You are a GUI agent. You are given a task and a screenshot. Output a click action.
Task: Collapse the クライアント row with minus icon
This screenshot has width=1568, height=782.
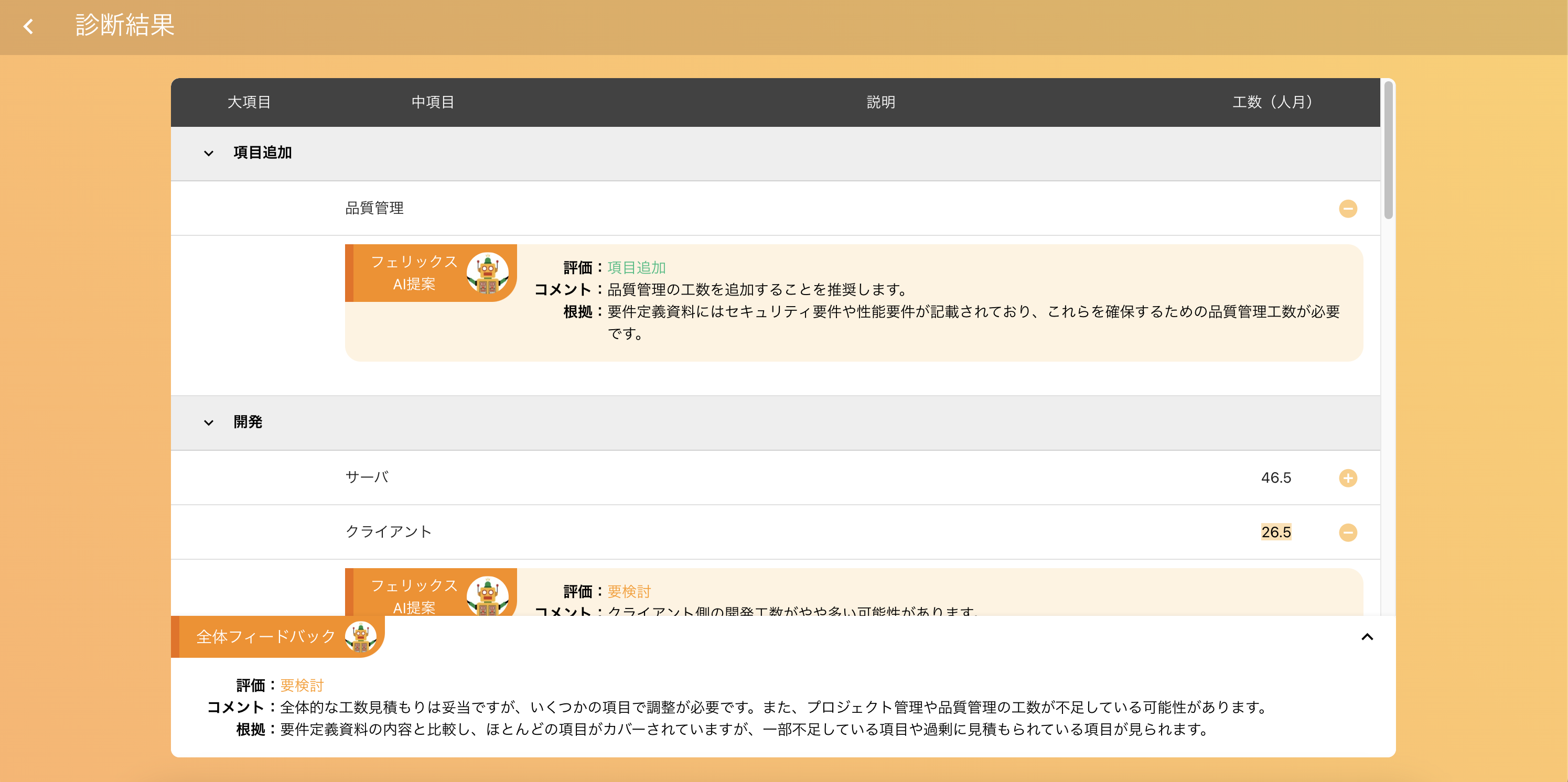coord(1348,533)
